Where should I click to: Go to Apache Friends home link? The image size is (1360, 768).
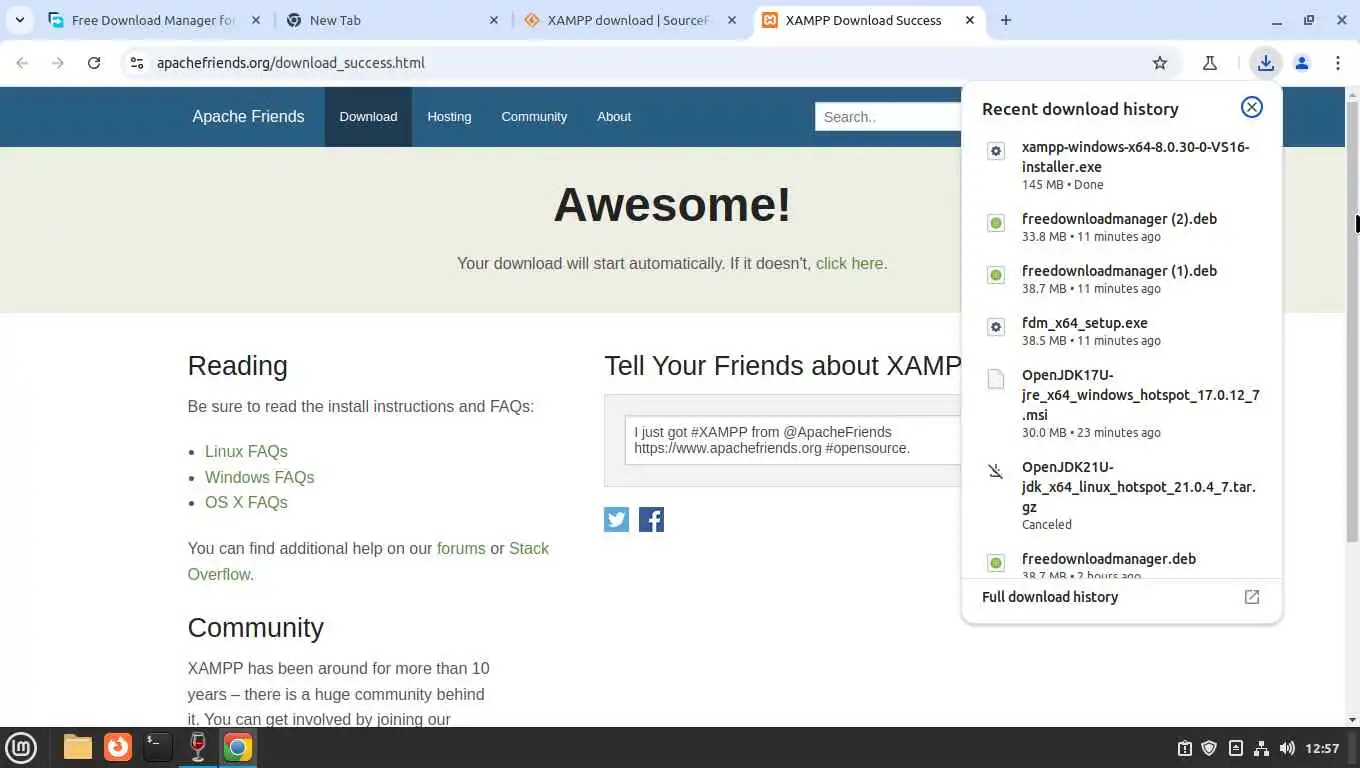248,117
